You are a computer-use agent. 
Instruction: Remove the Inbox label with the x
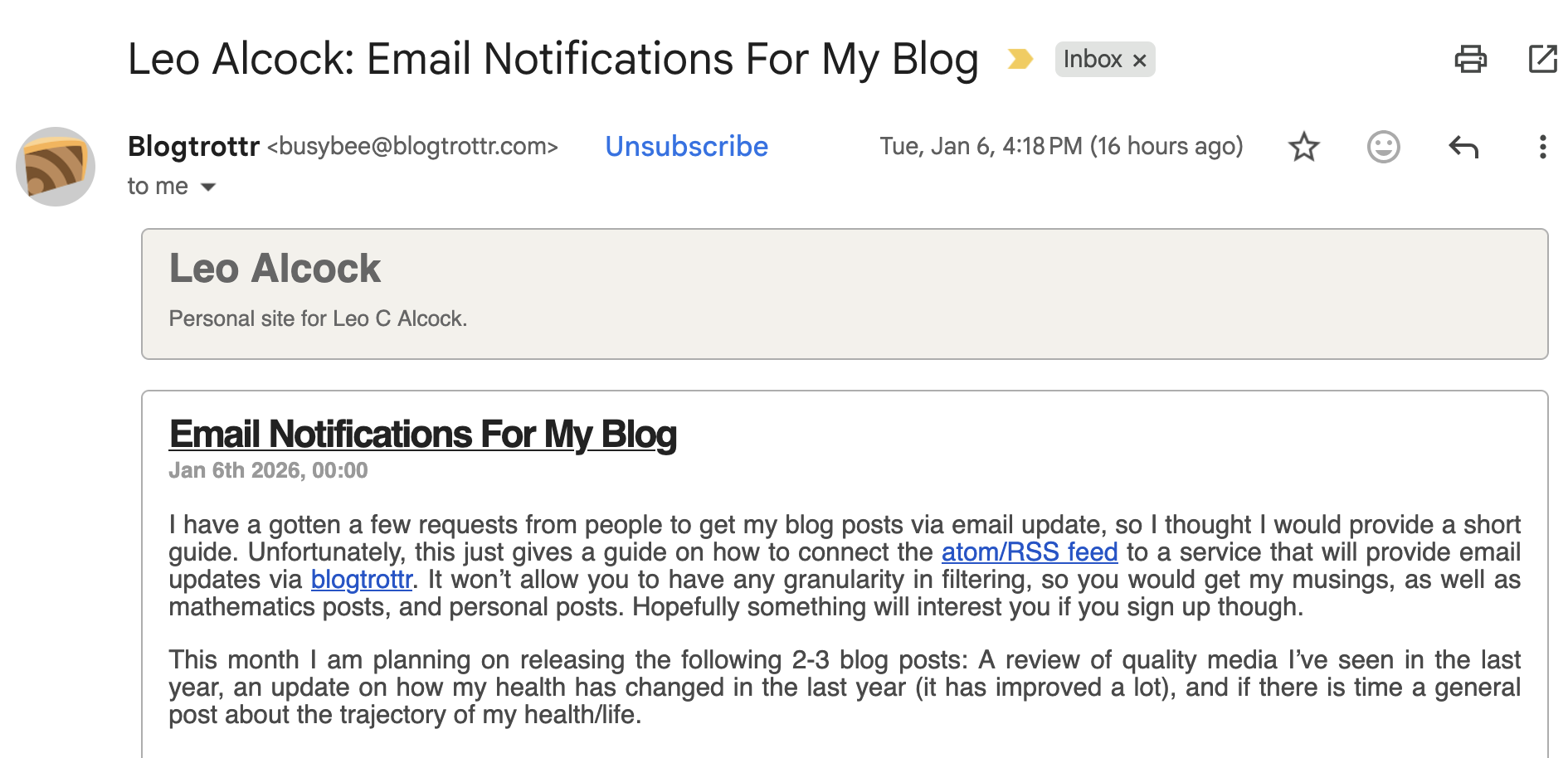point(1140,61)
